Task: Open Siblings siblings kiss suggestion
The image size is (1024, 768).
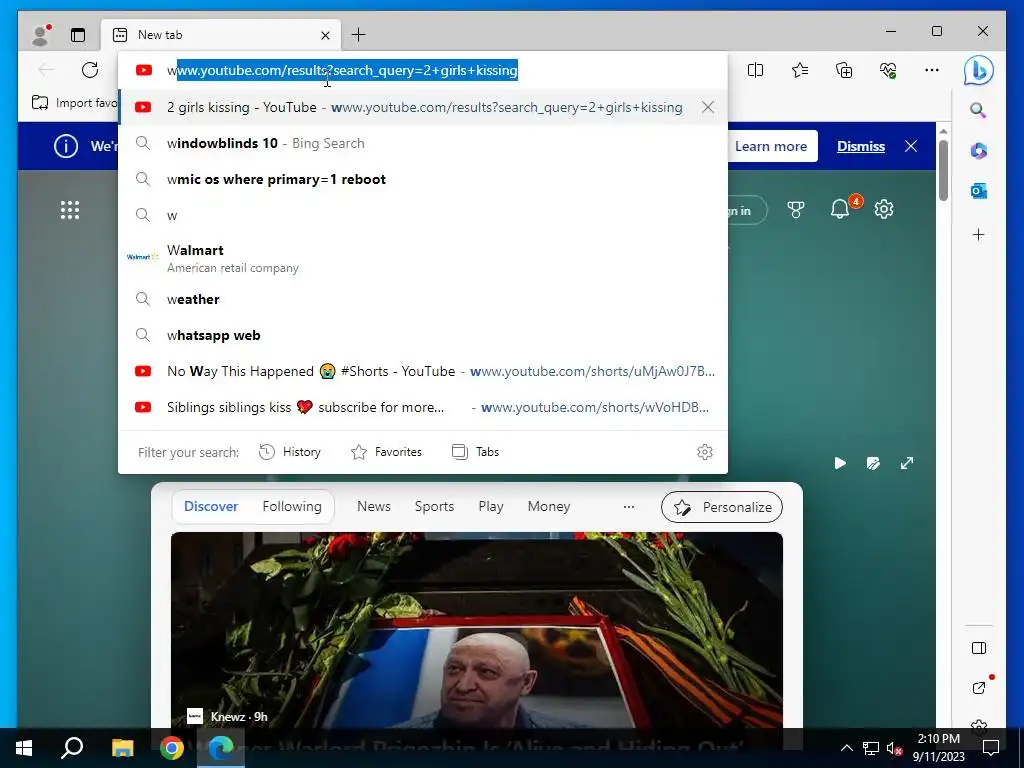Action: coord(423,407)
